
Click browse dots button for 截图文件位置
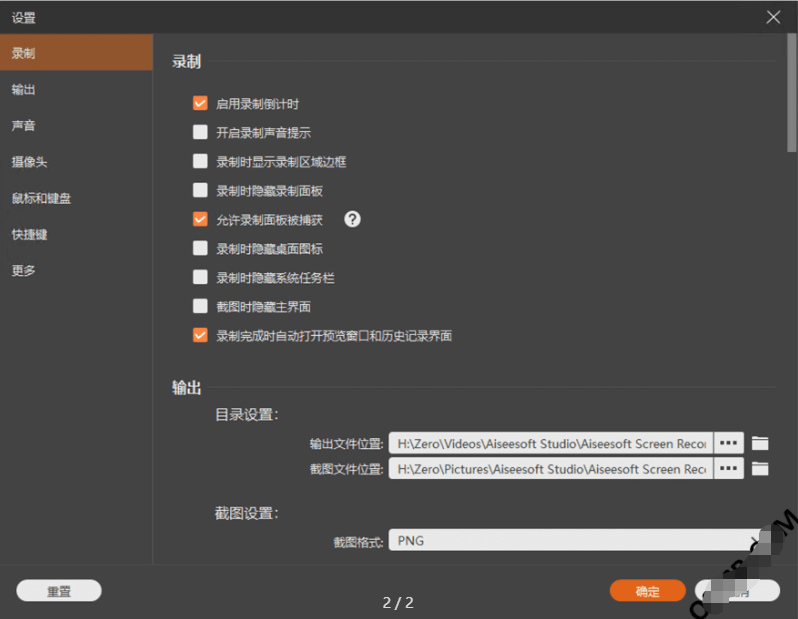point(728,468)
